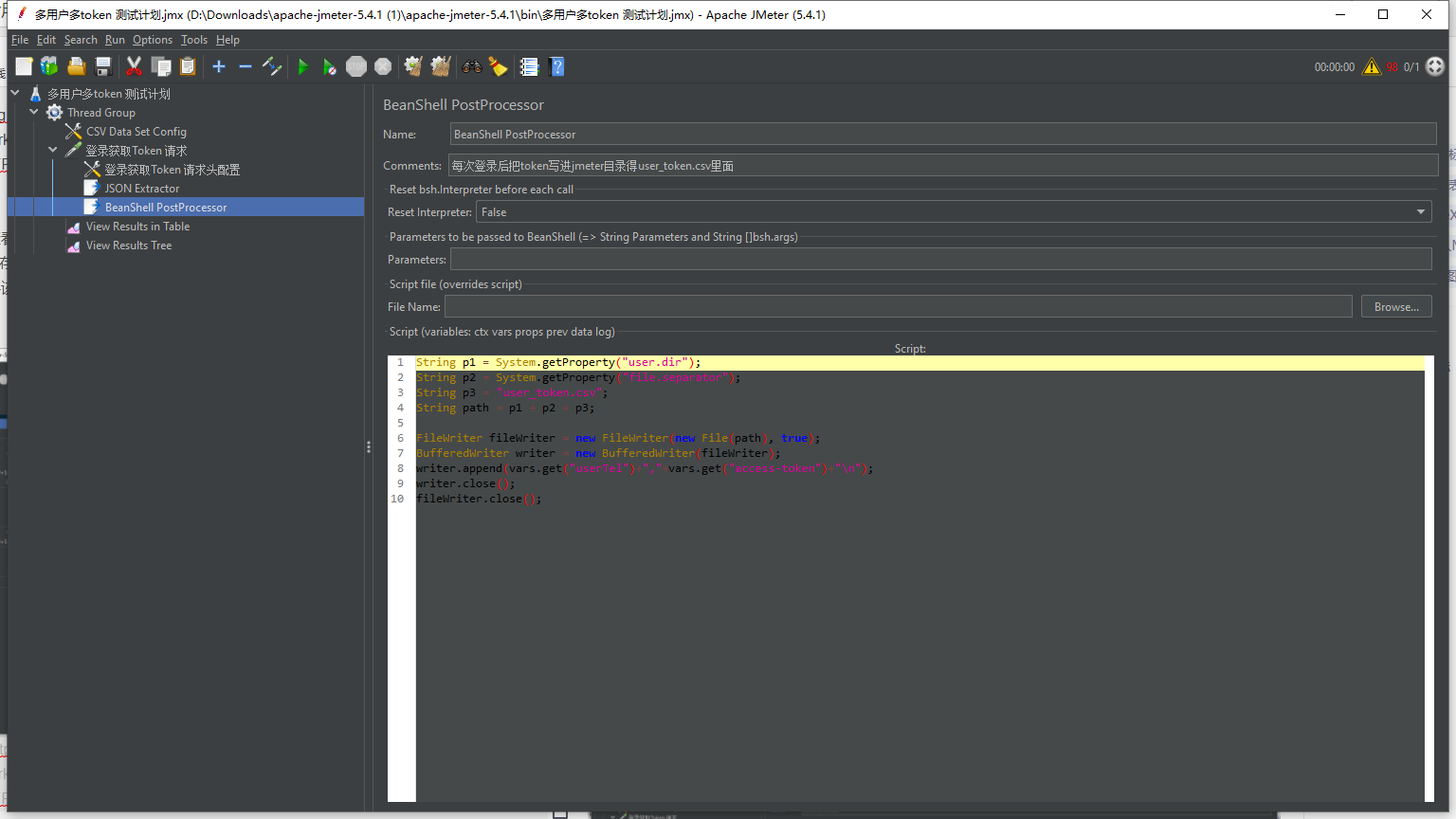Click the Reset Search yellow broom icon

[x=498, y=66]
